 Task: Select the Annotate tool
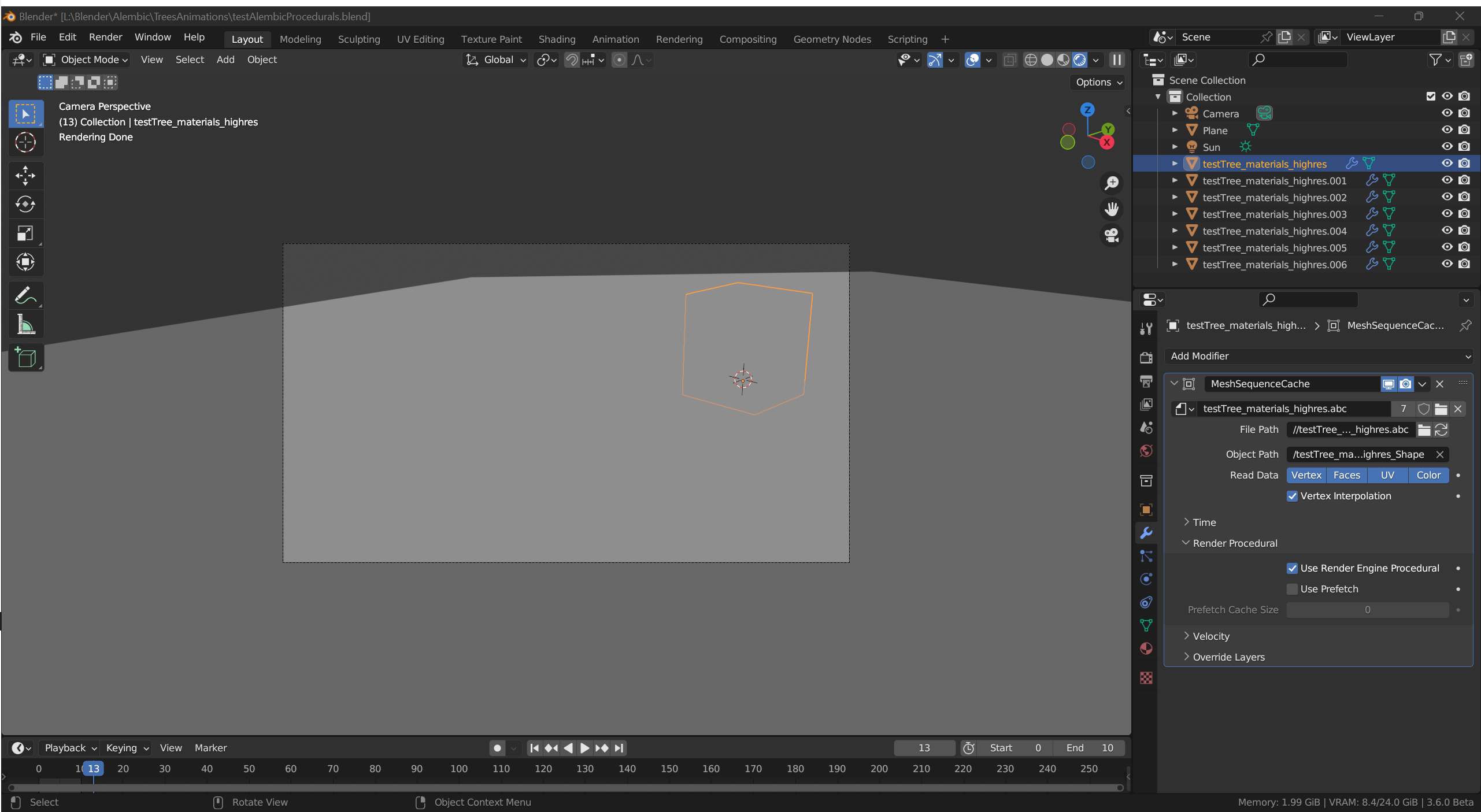click(25, 295)
